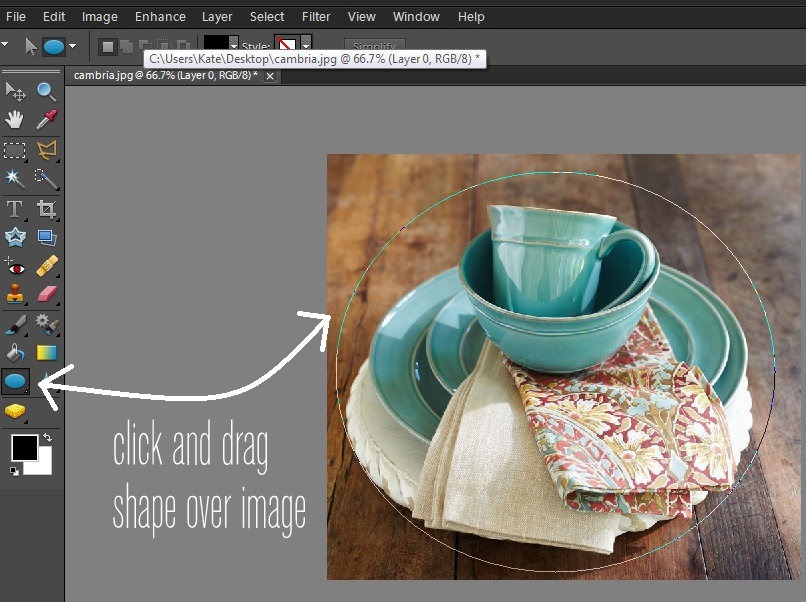
Task: Choose the Eyedropper tool
Action: [x=46, y=120]
